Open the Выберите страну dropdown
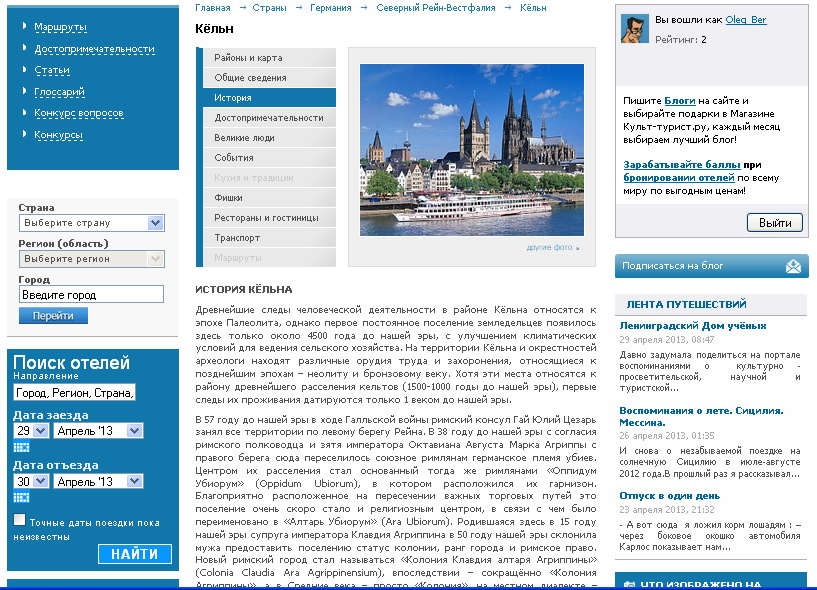Image resolution: width=817 pixels, height=590 pixels. [92, 223]
